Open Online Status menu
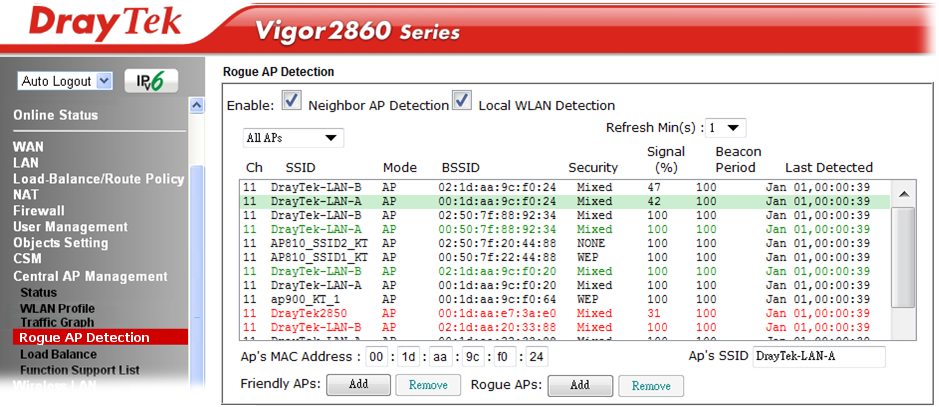The image size is (939, 407). (56, 115)
